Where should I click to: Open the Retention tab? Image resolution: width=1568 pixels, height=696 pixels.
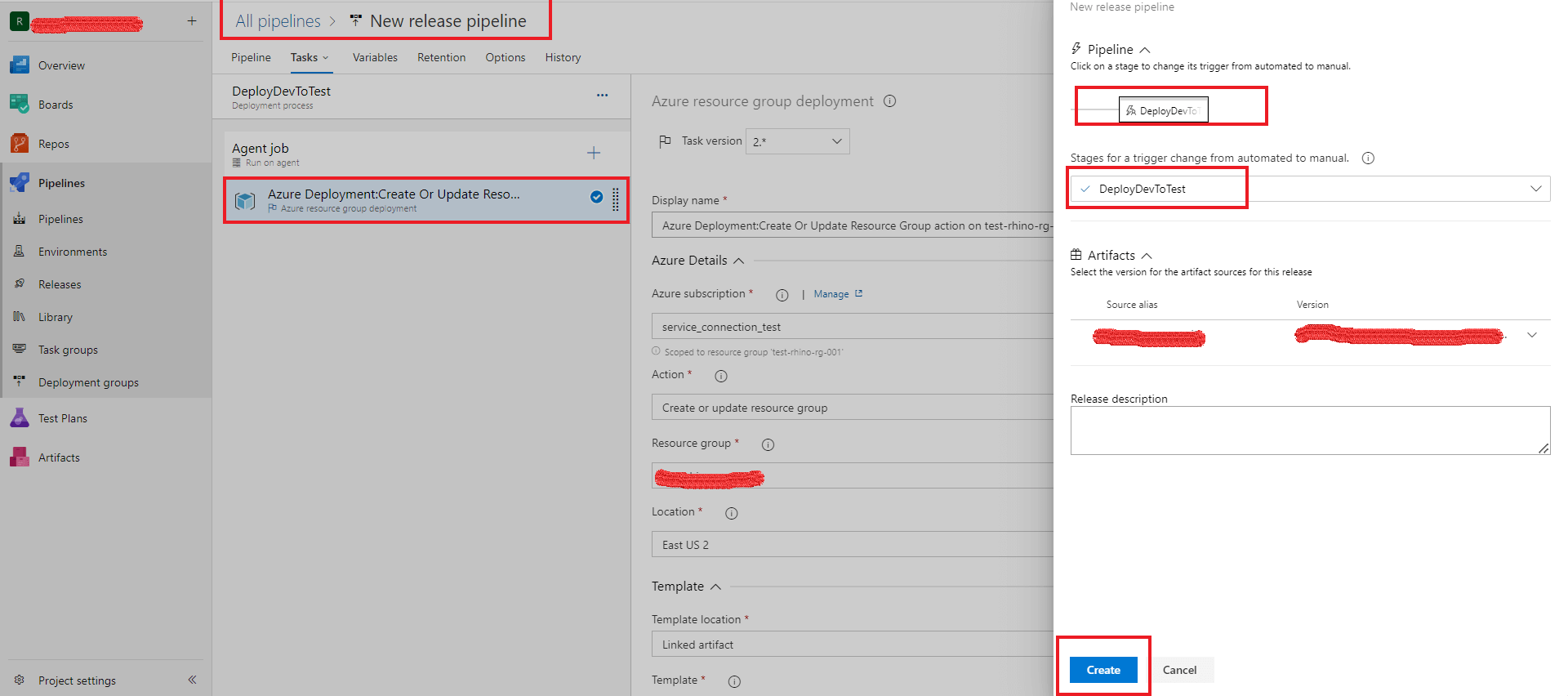(x=441, y=57)
